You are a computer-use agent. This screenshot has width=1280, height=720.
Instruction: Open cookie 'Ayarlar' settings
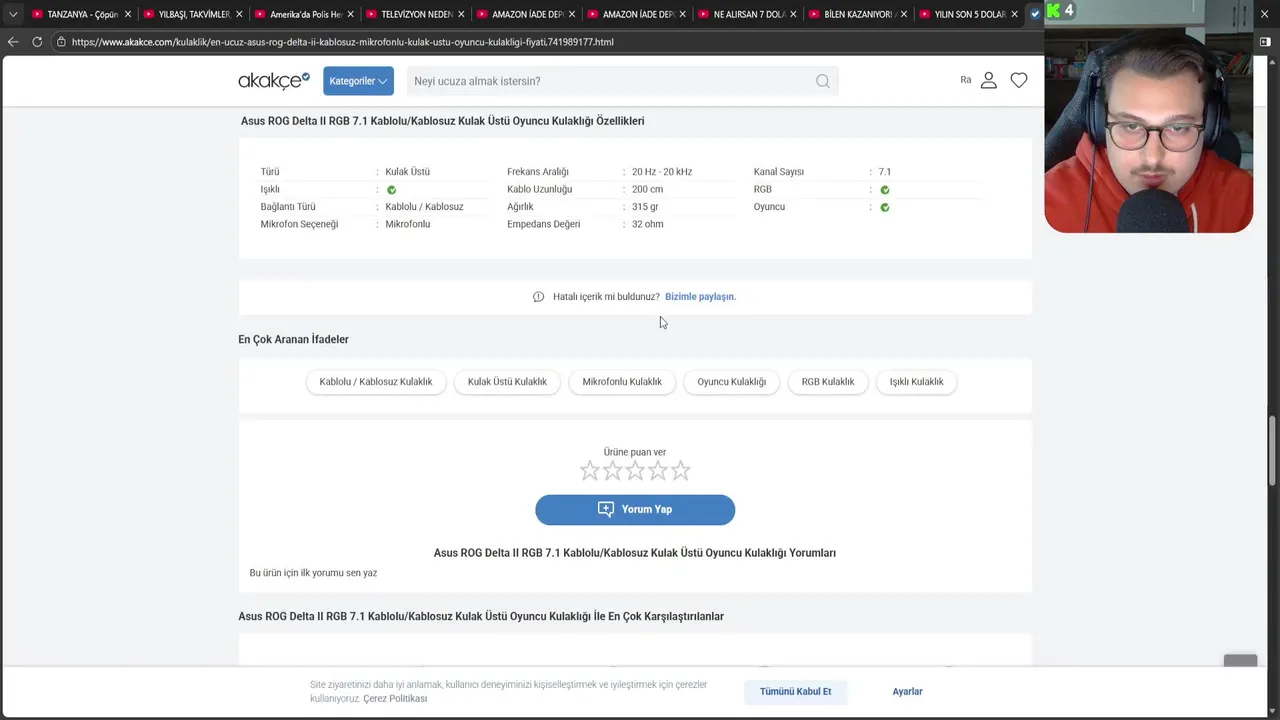908,692
